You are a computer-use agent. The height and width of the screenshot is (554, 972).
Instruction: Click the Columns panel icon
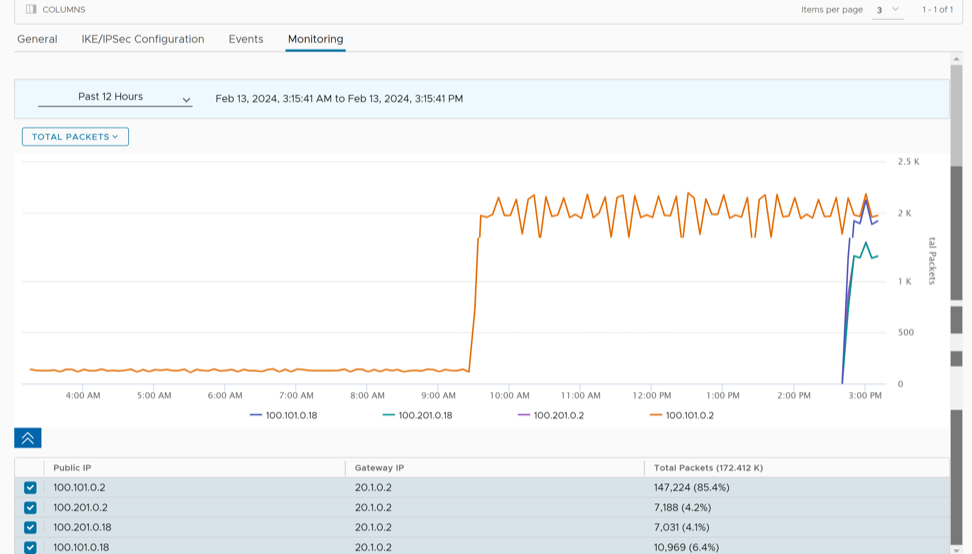pos(31,9)
